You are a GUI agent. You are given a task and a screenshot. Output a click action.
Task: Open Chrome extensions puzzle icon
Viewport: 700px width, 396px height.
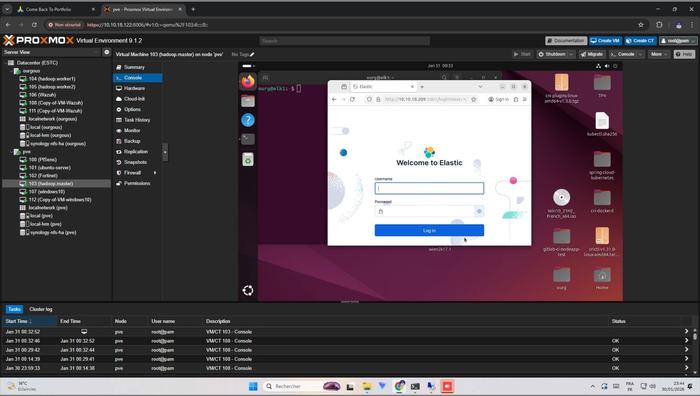[x=659, y=25]
